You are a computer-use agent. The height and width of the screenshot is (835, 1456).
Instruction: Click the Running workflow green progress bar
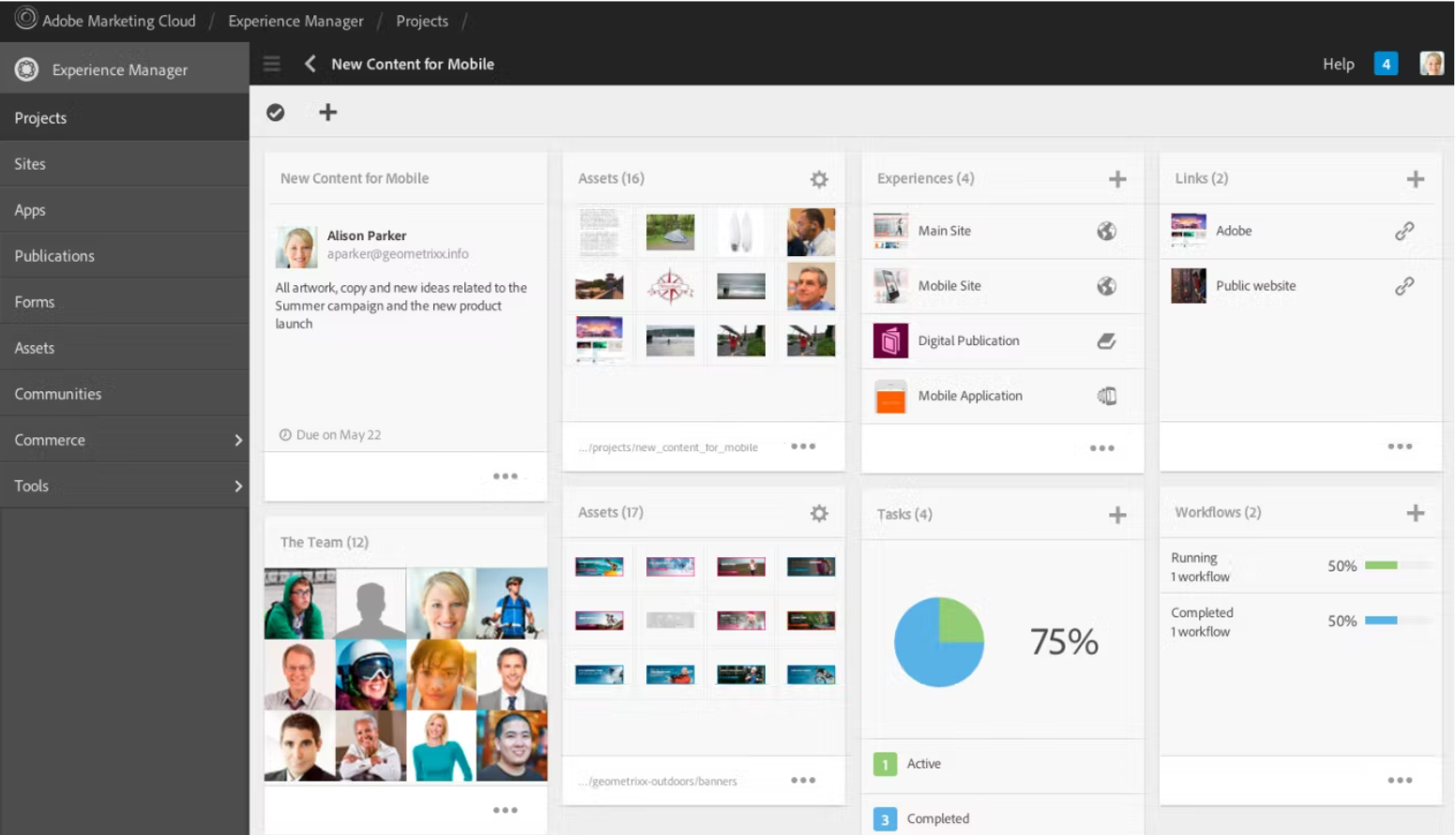1381,566
